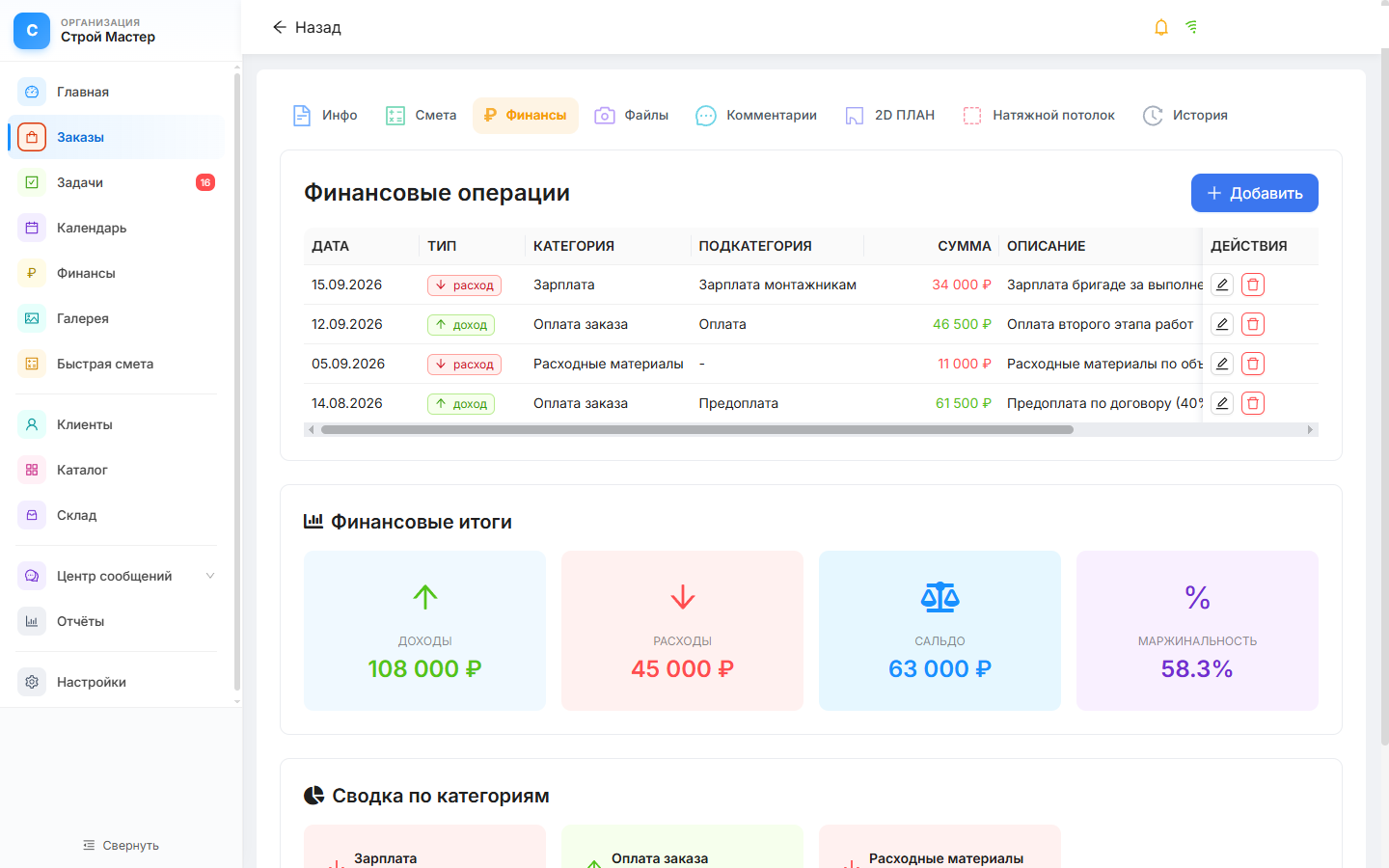Open Галерея in the sidebar
This screenshot has width=1389, height=868.
(x=116, y=318)
